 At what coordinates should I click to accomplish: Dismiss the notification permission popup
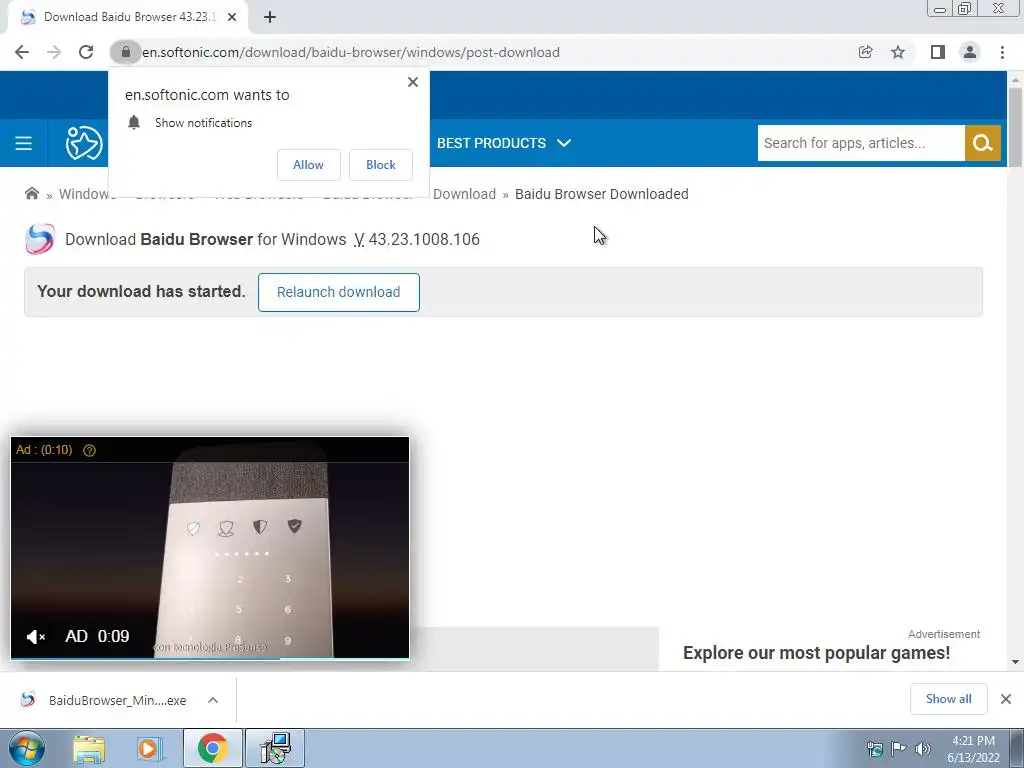click(413, 82)
